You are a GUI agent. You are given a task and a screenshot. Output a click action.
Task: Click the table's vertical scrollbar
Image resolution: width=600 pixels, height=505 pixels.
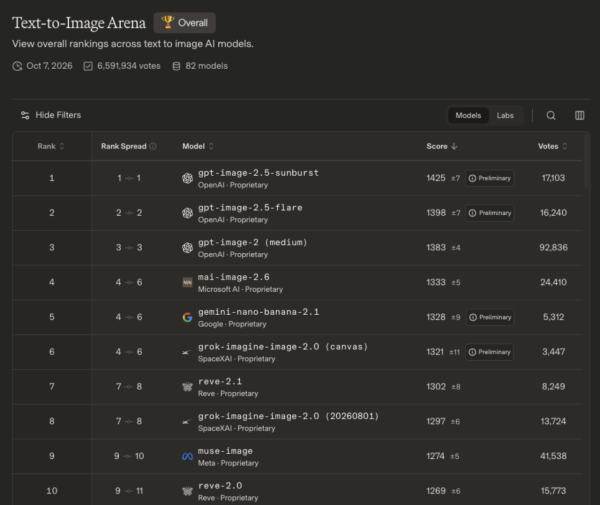[586, 161]
